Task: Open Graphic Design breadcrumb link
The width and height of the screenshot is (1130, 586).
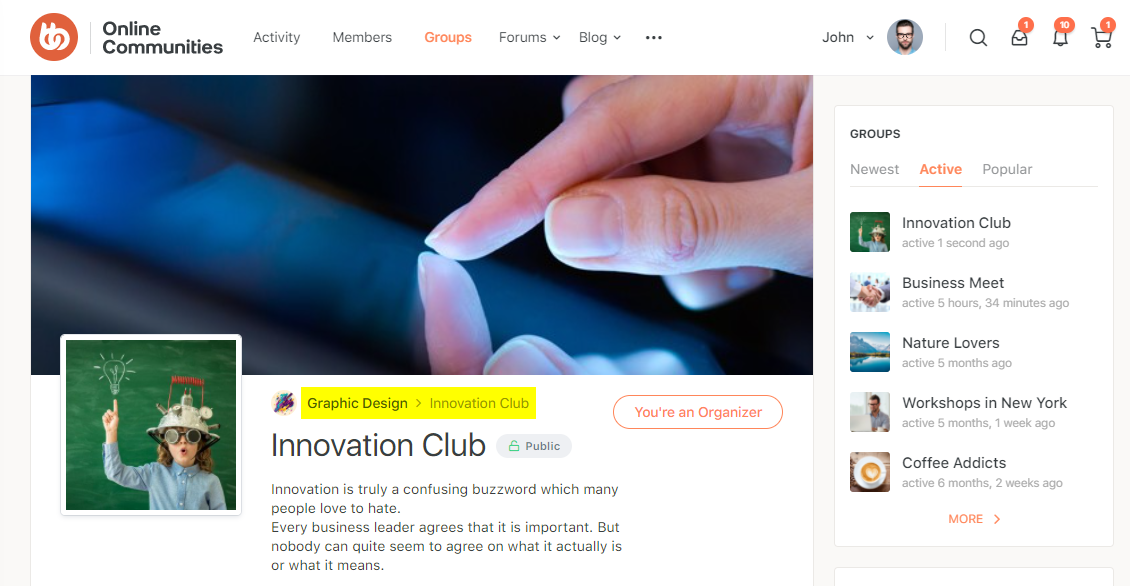Action: (x=357, y=404)
